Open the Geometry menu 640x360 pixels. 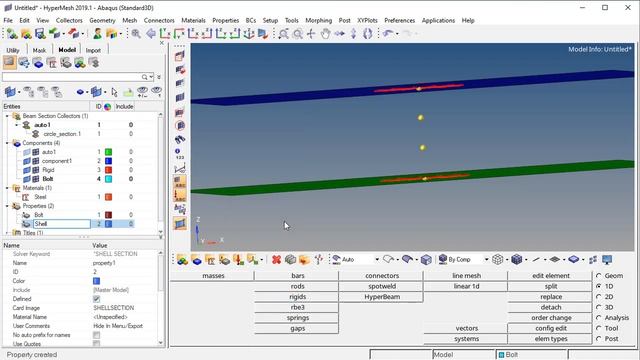tap(102, 20)
